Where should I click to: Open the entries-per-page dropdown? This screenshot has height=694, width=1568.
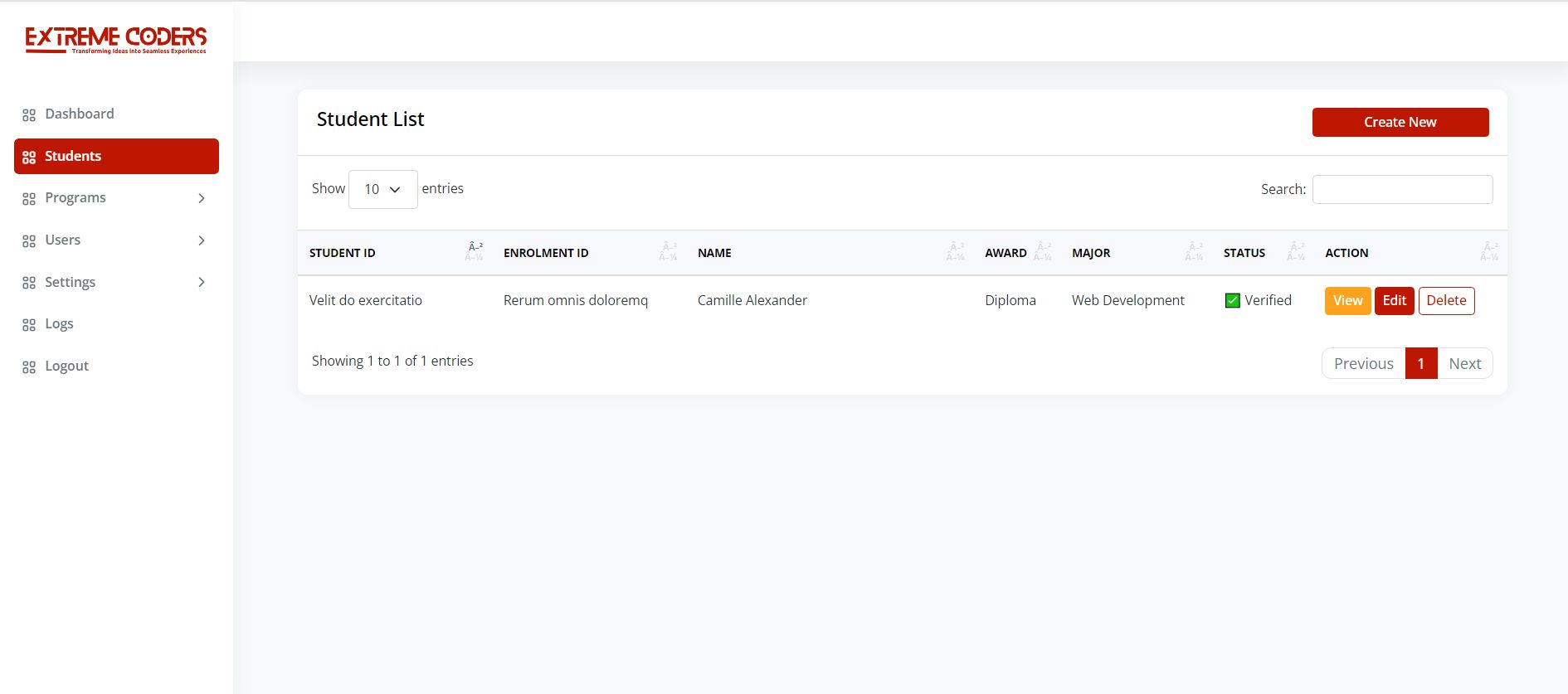[382, 190]
